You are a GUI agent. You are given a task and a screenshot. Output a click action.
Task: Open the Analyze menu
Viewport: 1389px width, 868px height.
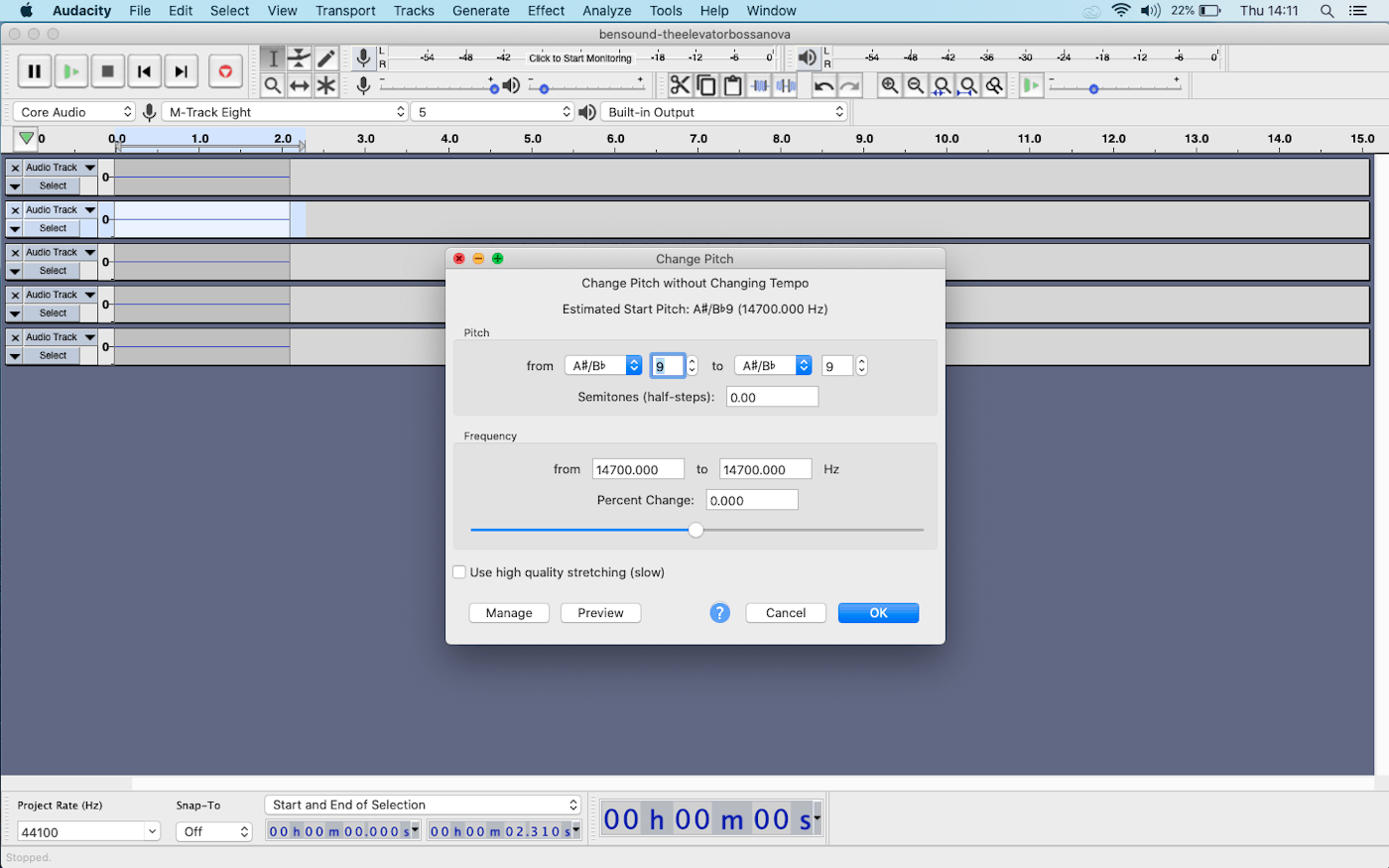(607, 11)
